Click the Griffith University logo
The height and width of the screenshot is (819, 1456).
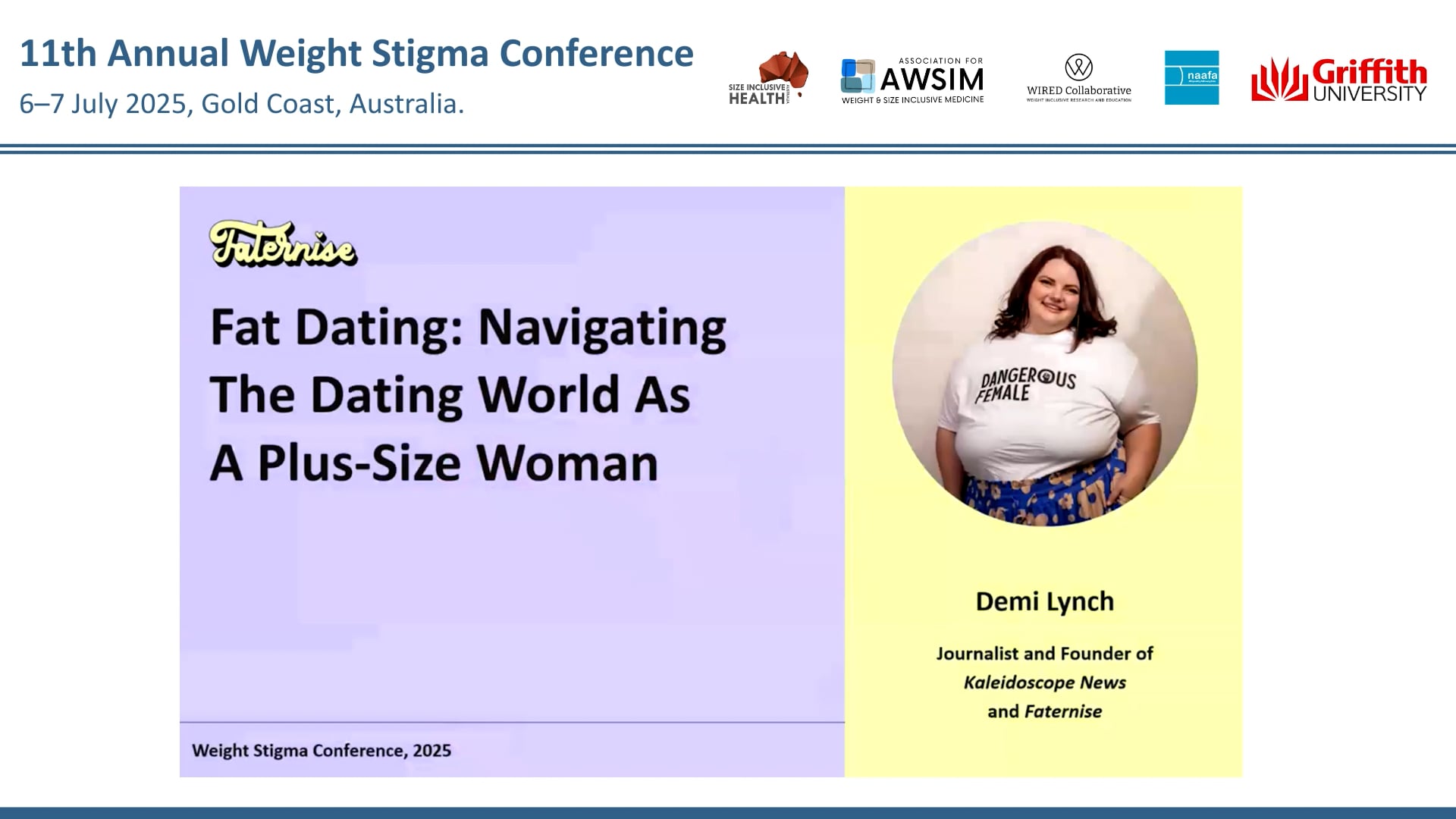(1341, 80)
